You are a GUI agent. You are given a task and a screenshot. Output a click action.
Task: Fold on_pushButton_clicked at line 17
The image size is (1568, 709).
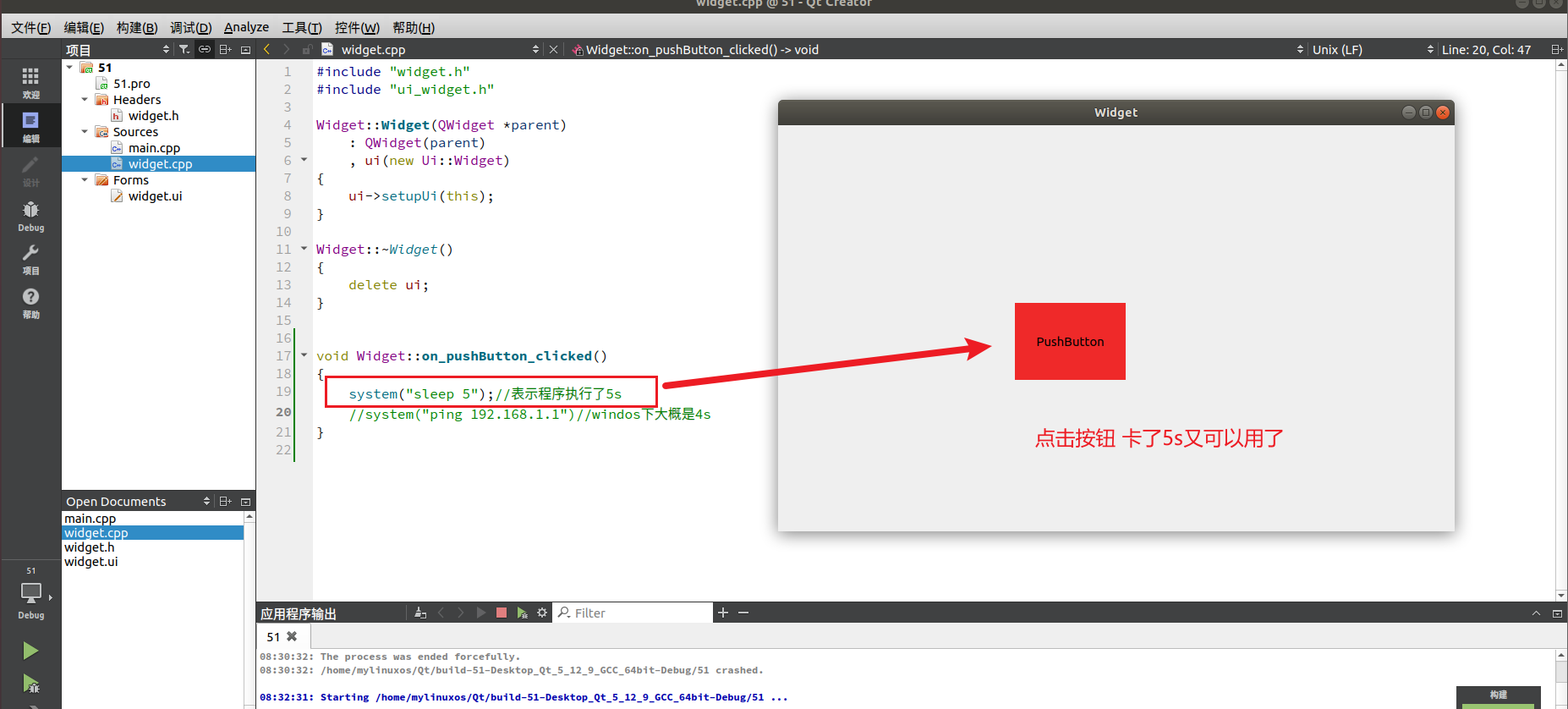pyautogui.click(x=304, y=355)
